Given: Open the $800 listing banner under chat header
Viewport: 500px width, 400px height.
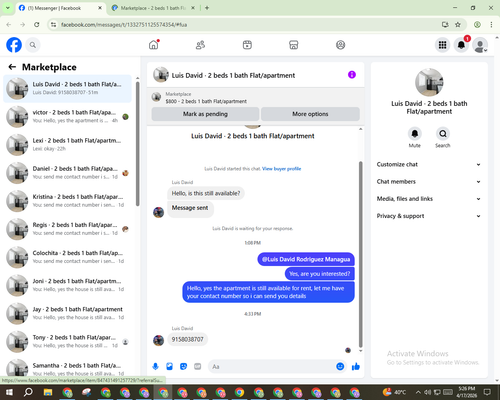Looking at the screenshot, I should point(256,98).
